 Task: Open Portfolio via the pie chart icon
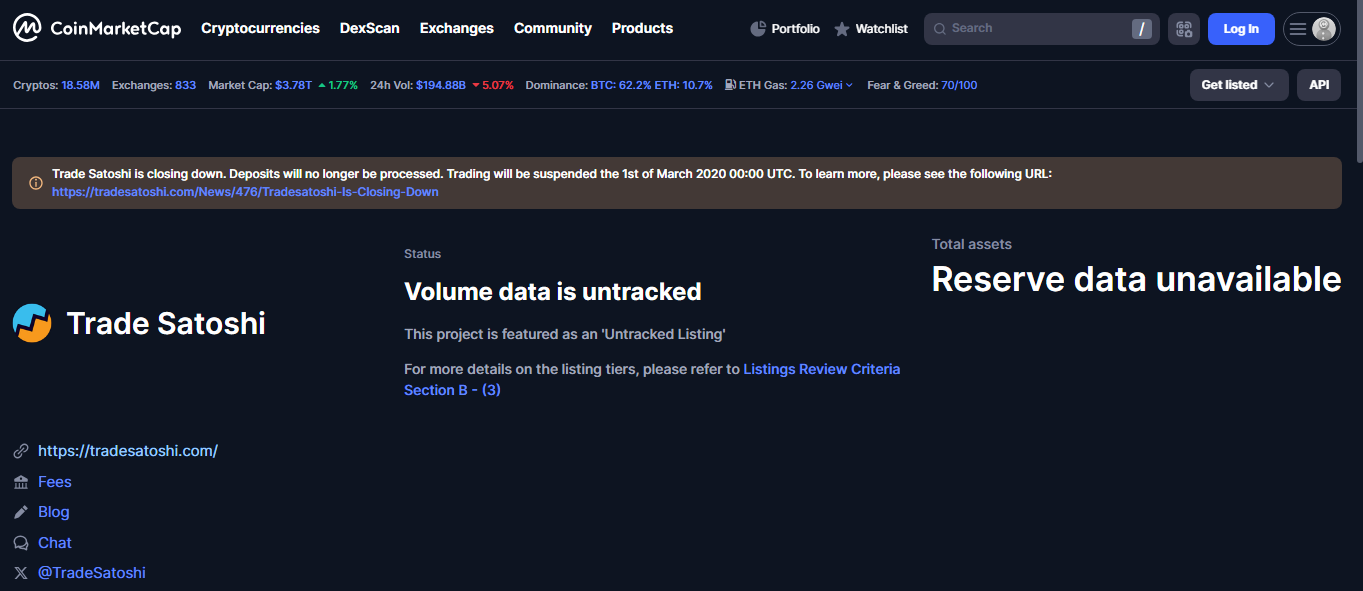coord(758,29)
